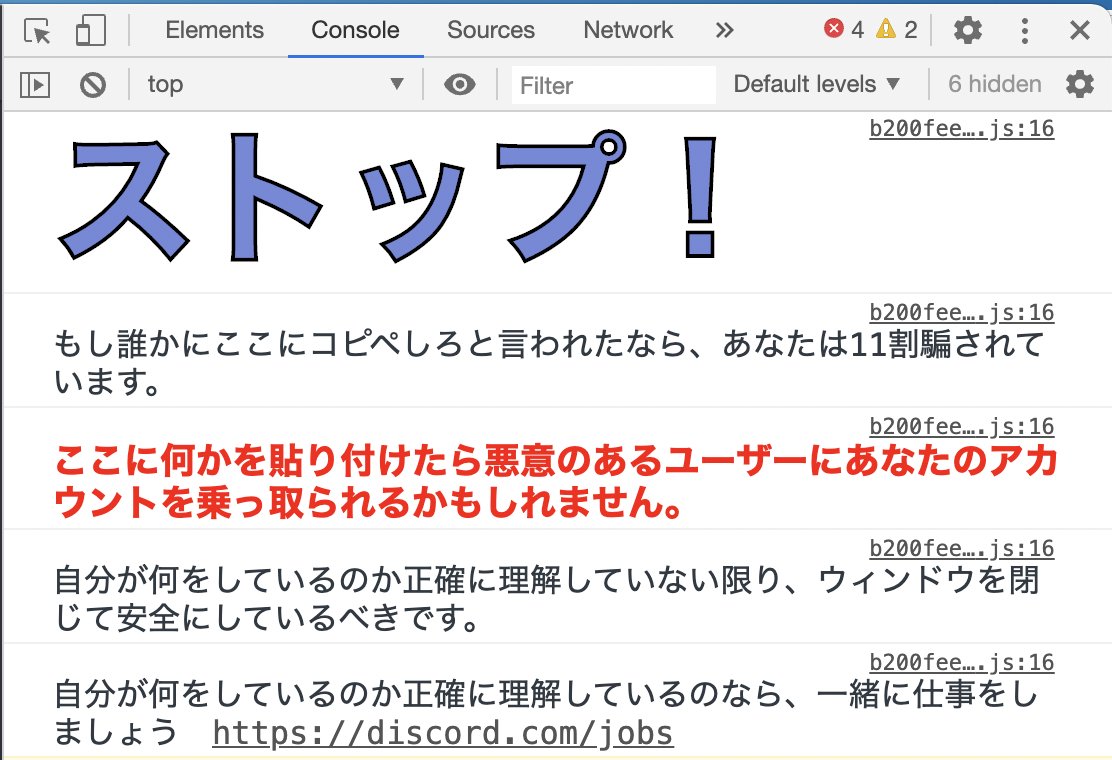Open the overflow panels chevron menu
The image size is (1112, 760).
723,30
